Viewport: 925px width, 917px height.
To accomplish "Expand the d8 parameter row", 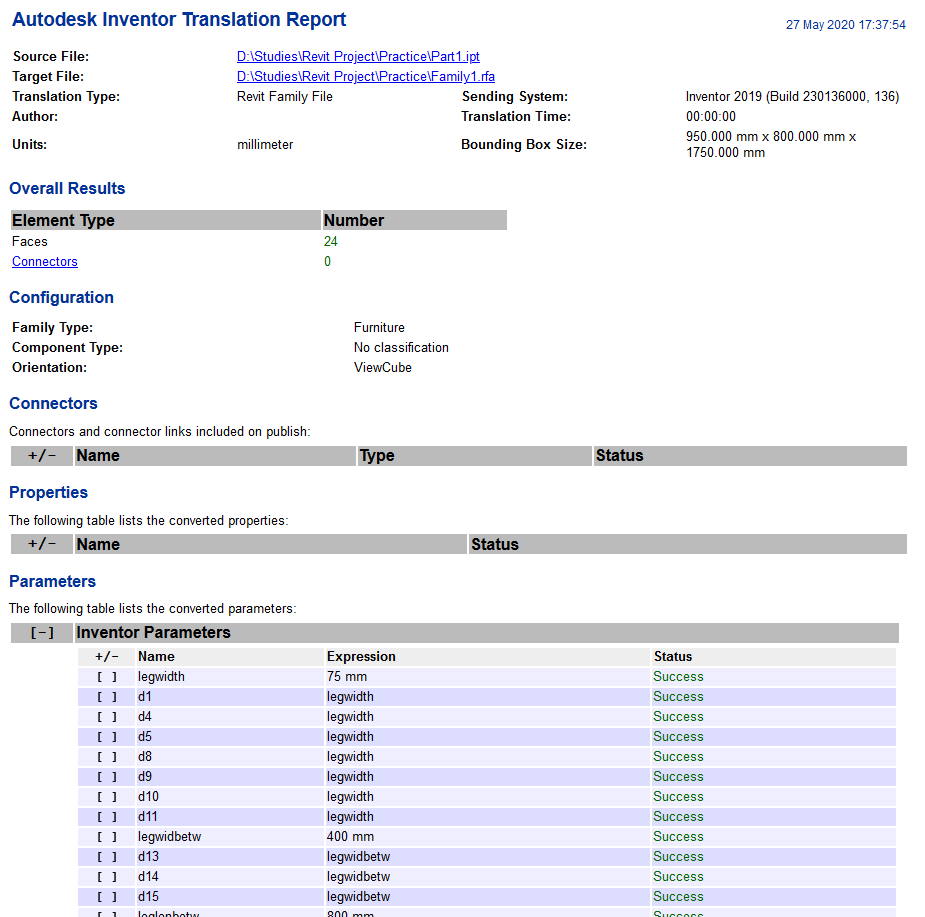I will 105,756.
